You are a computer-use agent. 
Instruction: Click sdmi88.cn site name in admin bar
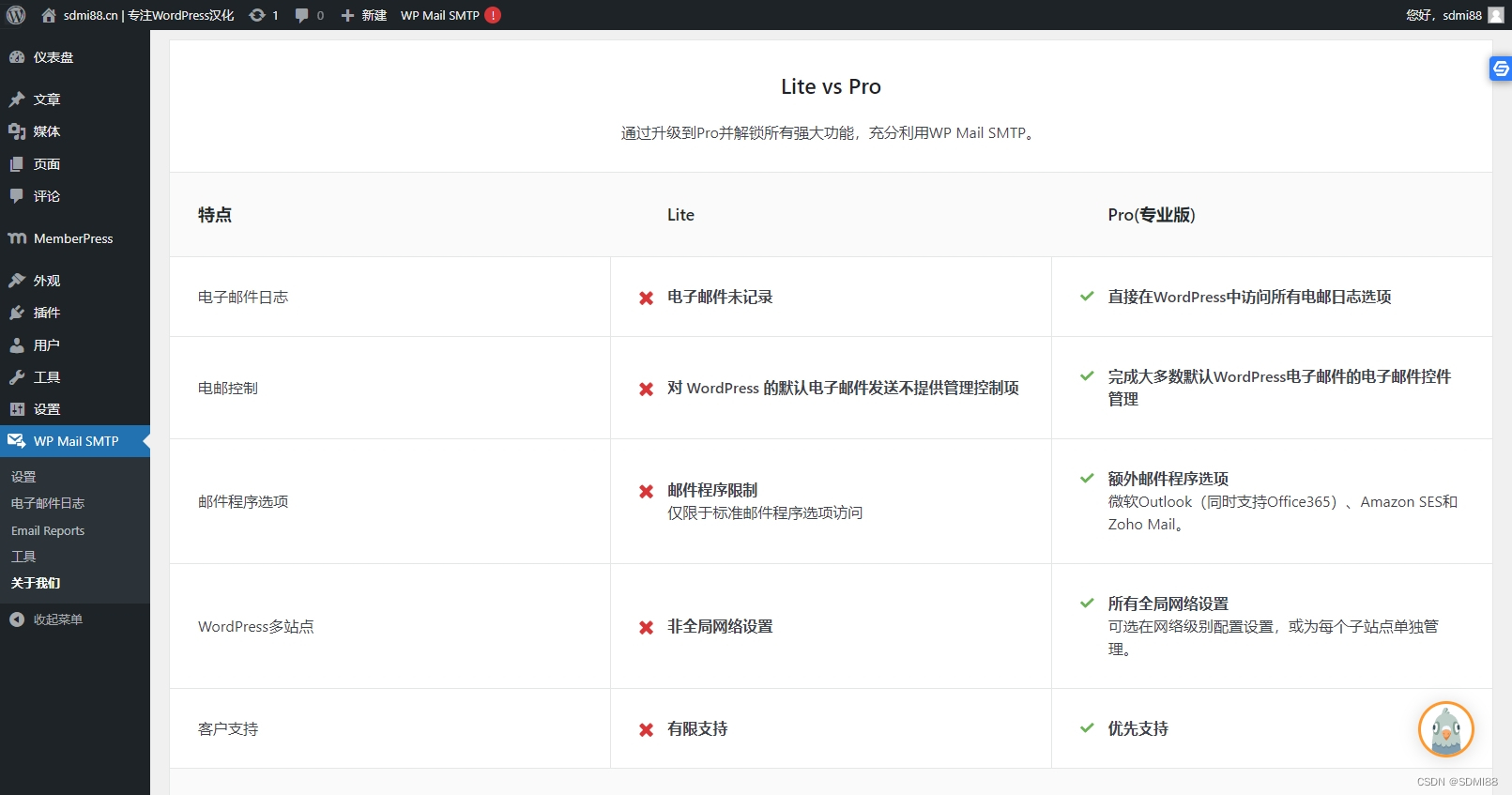coord(148,15)
